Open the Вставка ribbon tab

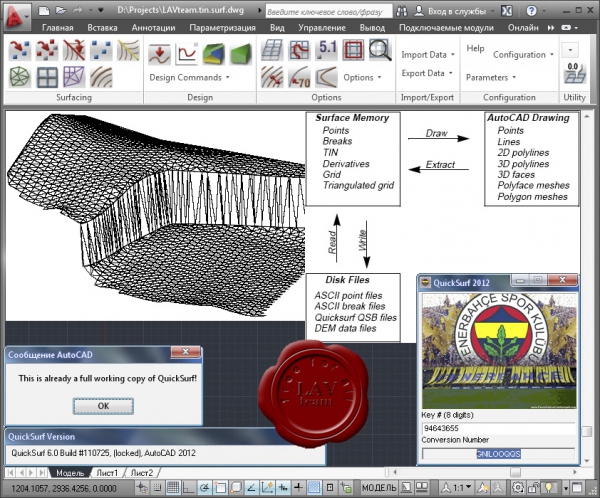click(x=102, y=28)
